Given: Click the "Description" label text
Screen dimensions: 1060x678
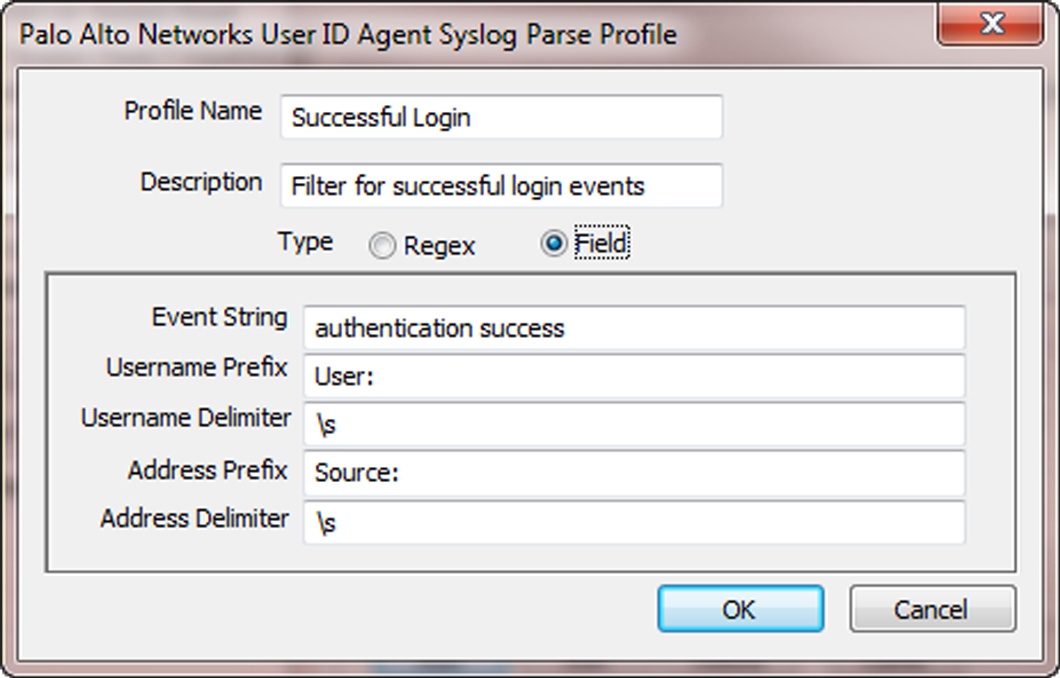Looking at the screenshot, I should 201,182.
